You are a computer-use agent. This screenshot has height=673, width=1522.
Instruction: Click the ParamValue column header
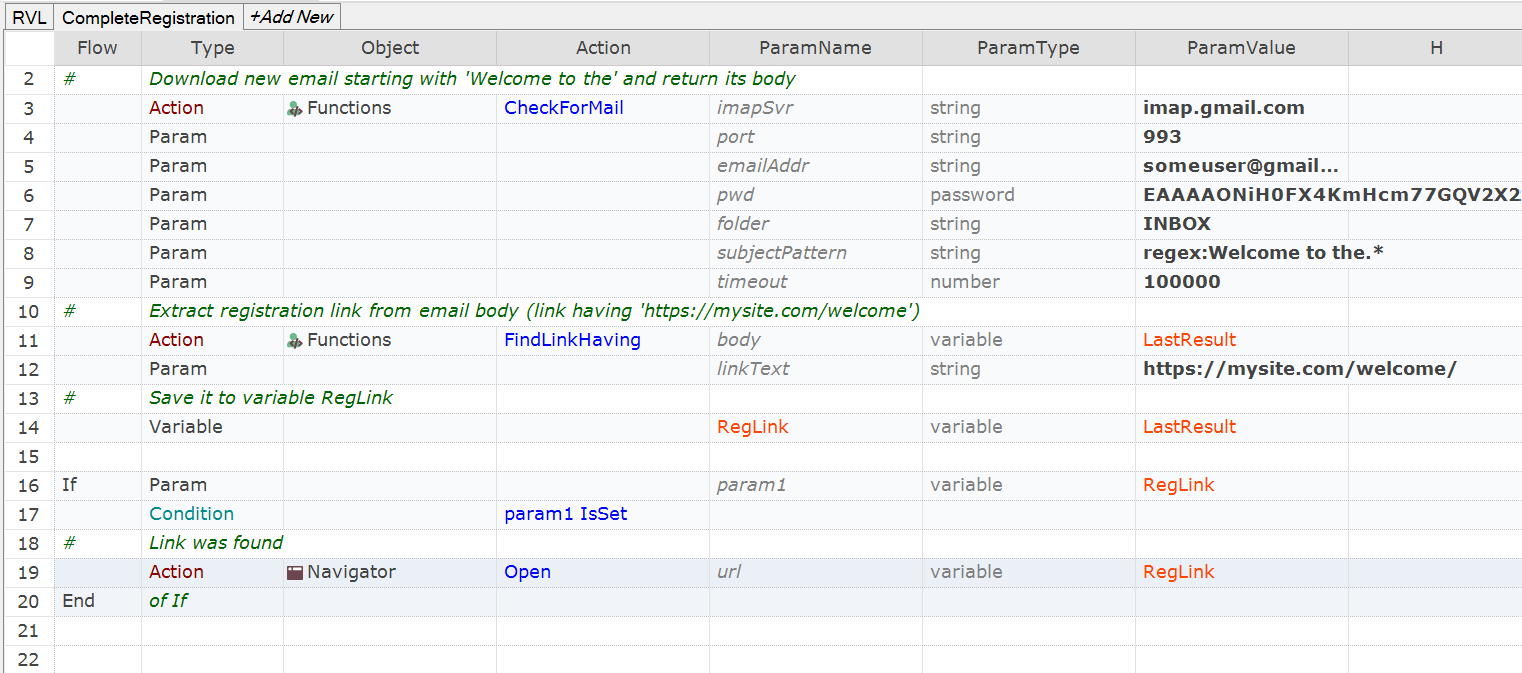click(x=1241, y=48)
